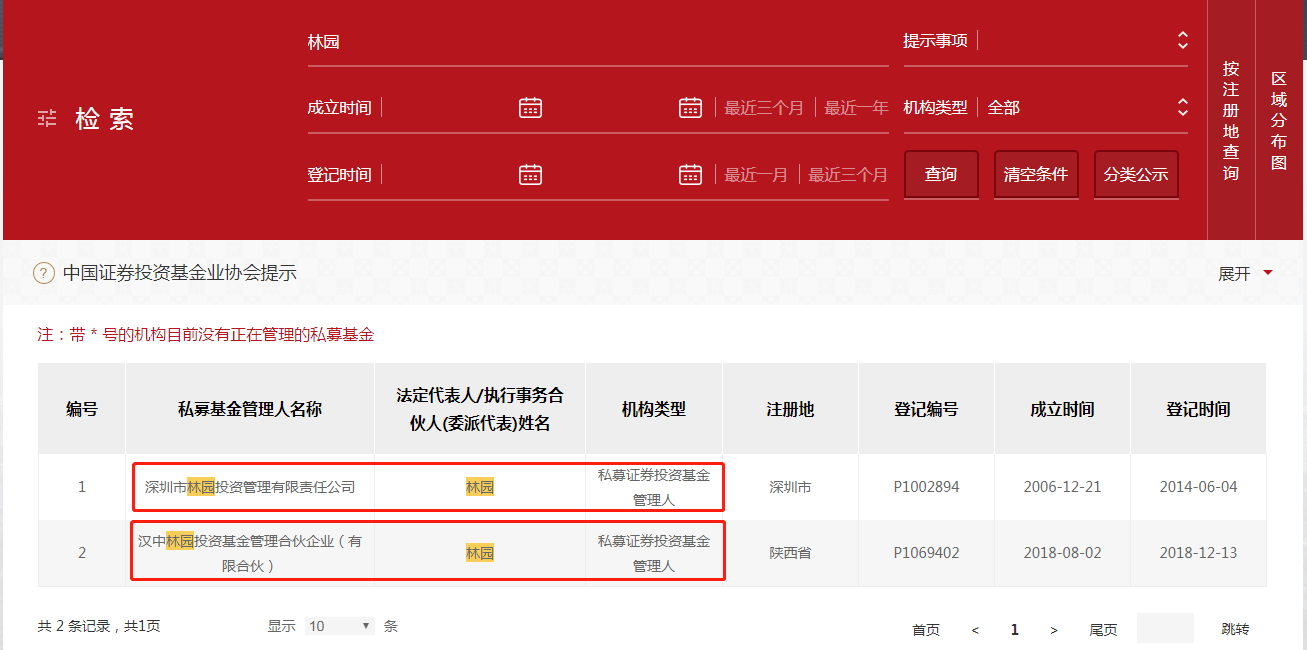
Task: Select 最近一年 for 成立时间
Action: pos(856,108)
